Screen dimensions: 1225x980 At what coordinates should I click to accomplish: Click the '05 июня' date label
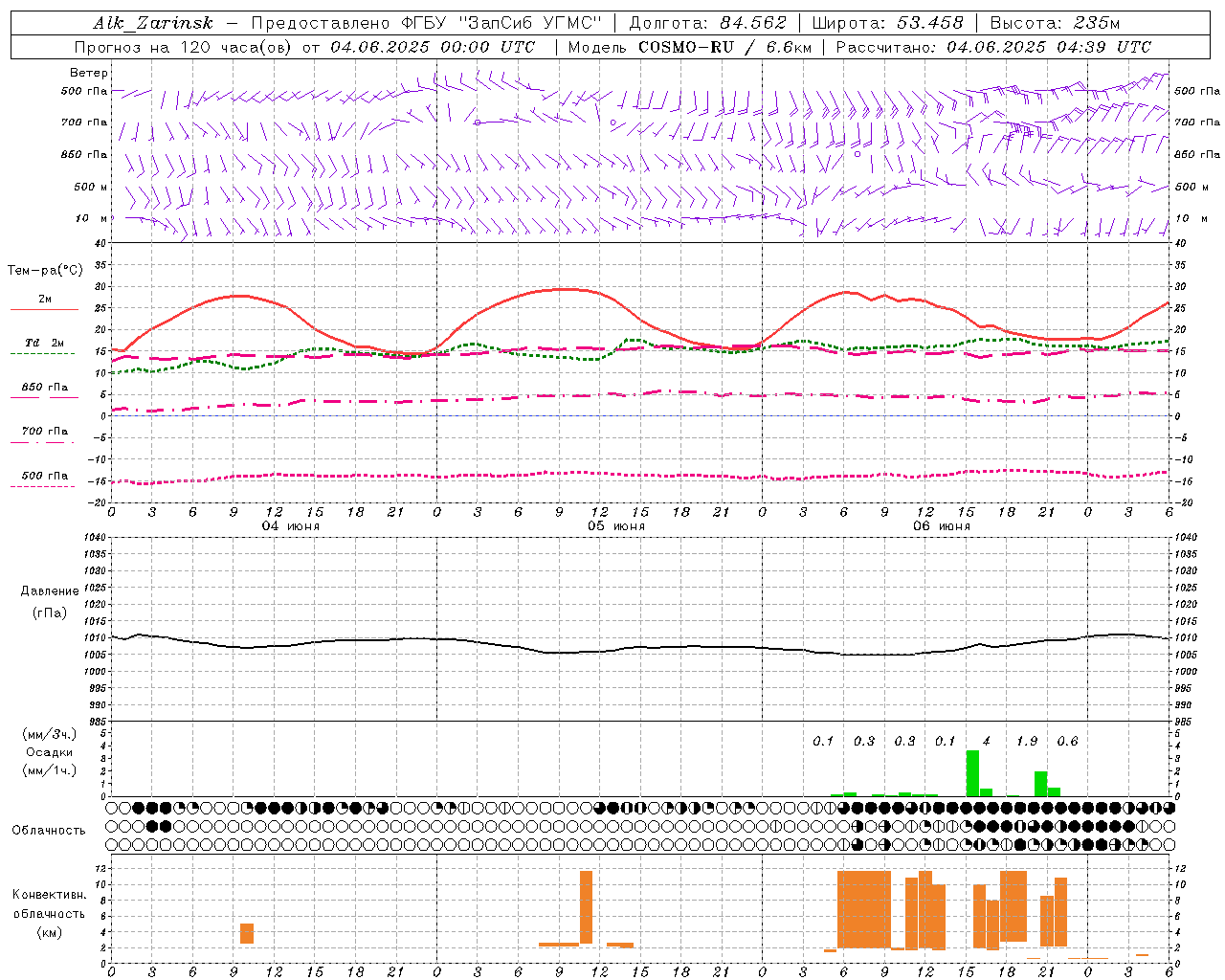[x=616, y=526]
